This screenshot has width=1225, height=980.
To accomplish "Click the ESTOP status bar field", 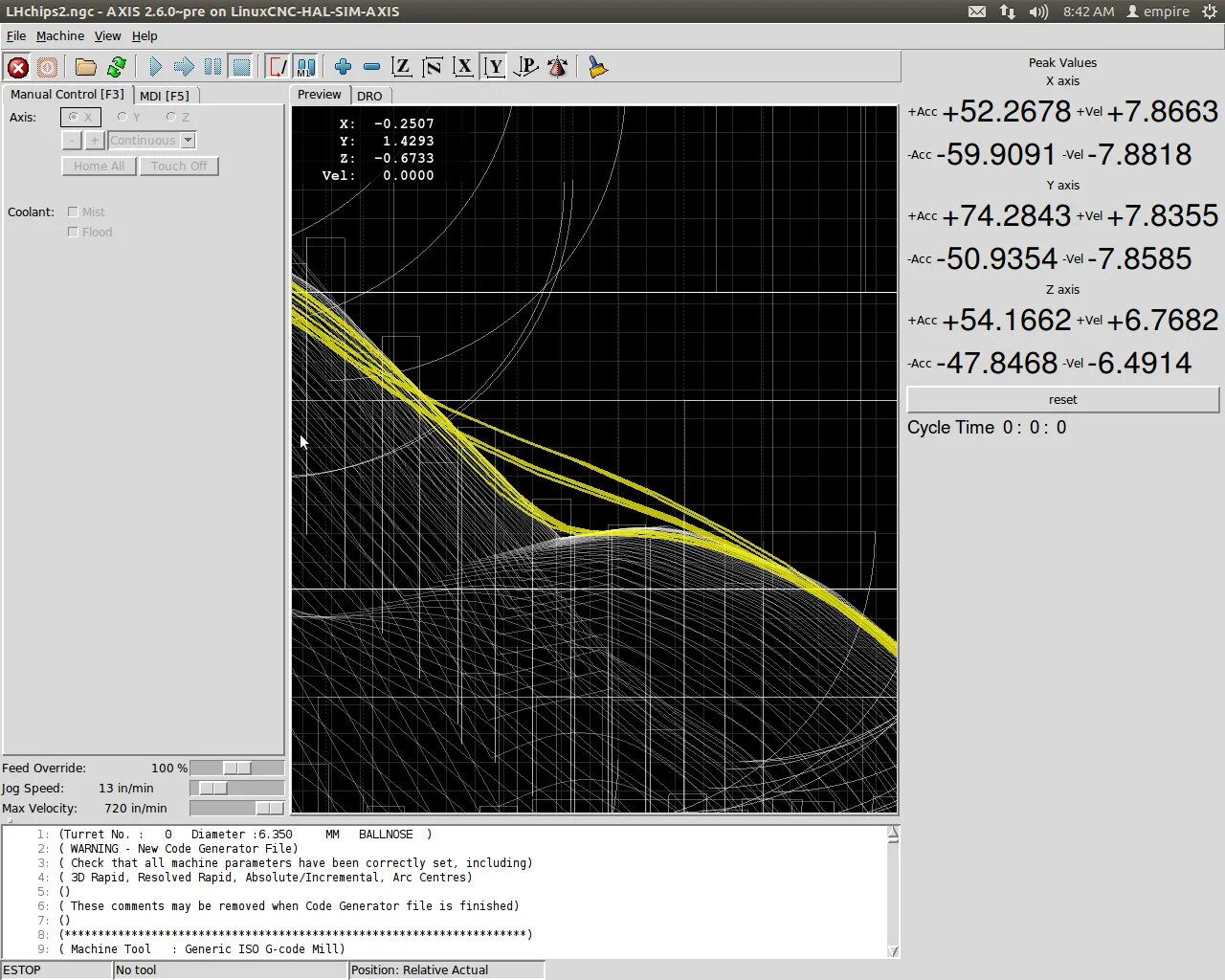I will click(56, 969).
